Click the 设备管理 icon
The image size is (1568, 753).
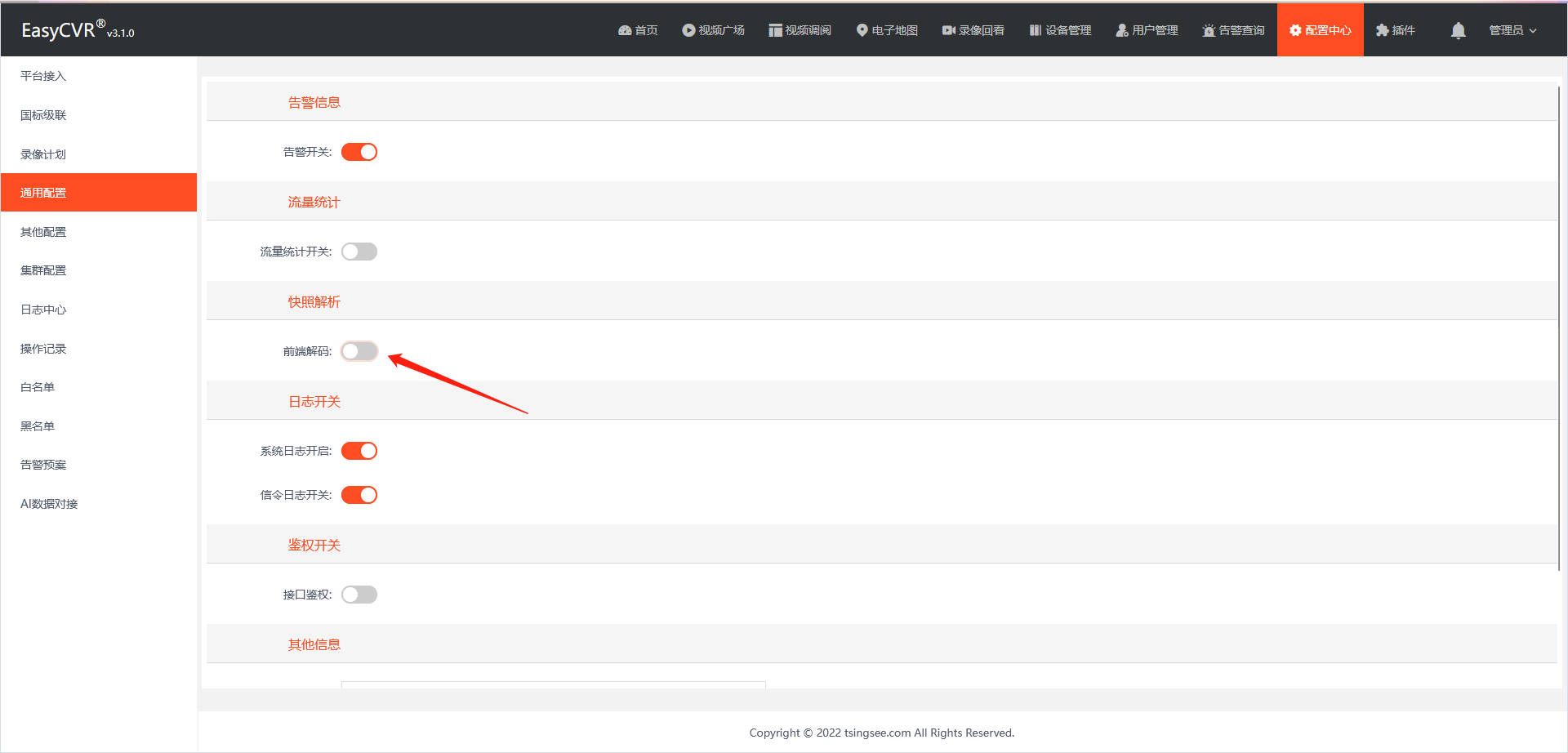click(1036, 30)
